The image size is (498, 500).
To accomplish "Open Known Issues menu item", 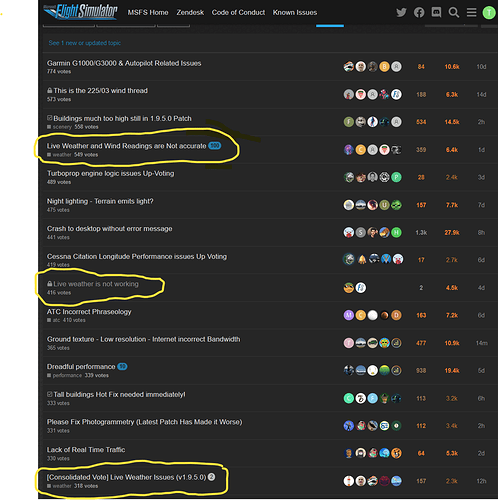I will tap(295, 13).
